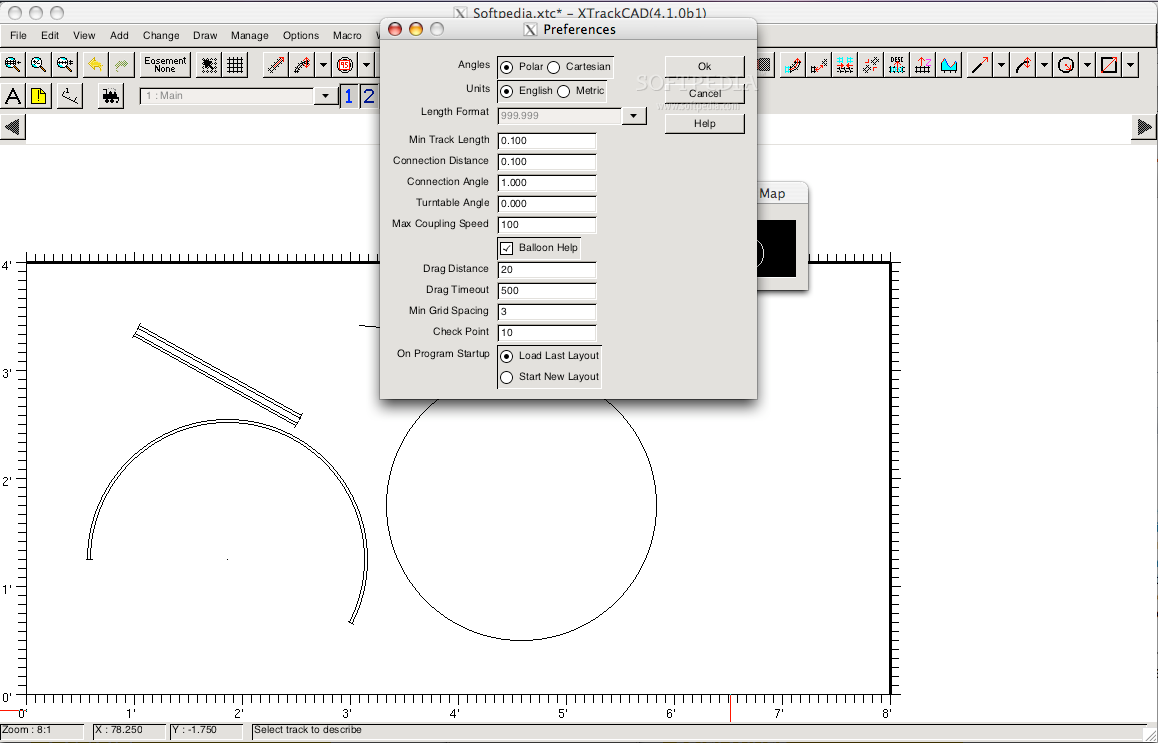Image resolution: width=1158 pixels, height=743 pixels.
Task: Select the join tracks tool
Action: pos(819,65)
